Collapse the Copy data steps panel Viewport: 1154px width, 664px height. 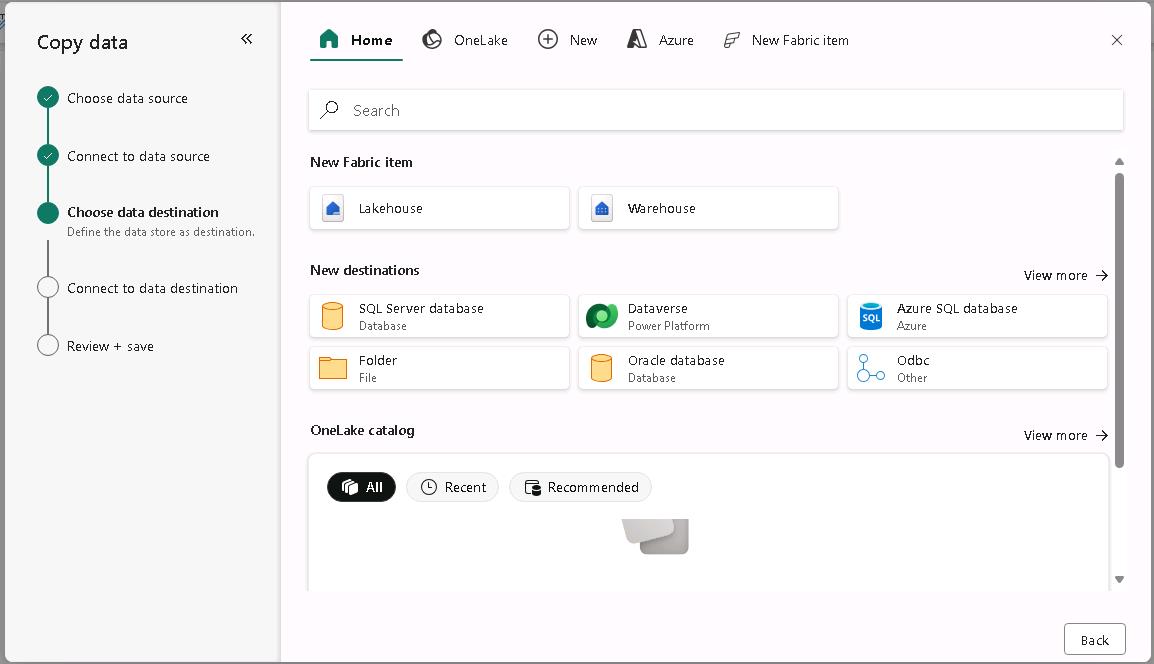pyautogui.click(x=246, y=39)
